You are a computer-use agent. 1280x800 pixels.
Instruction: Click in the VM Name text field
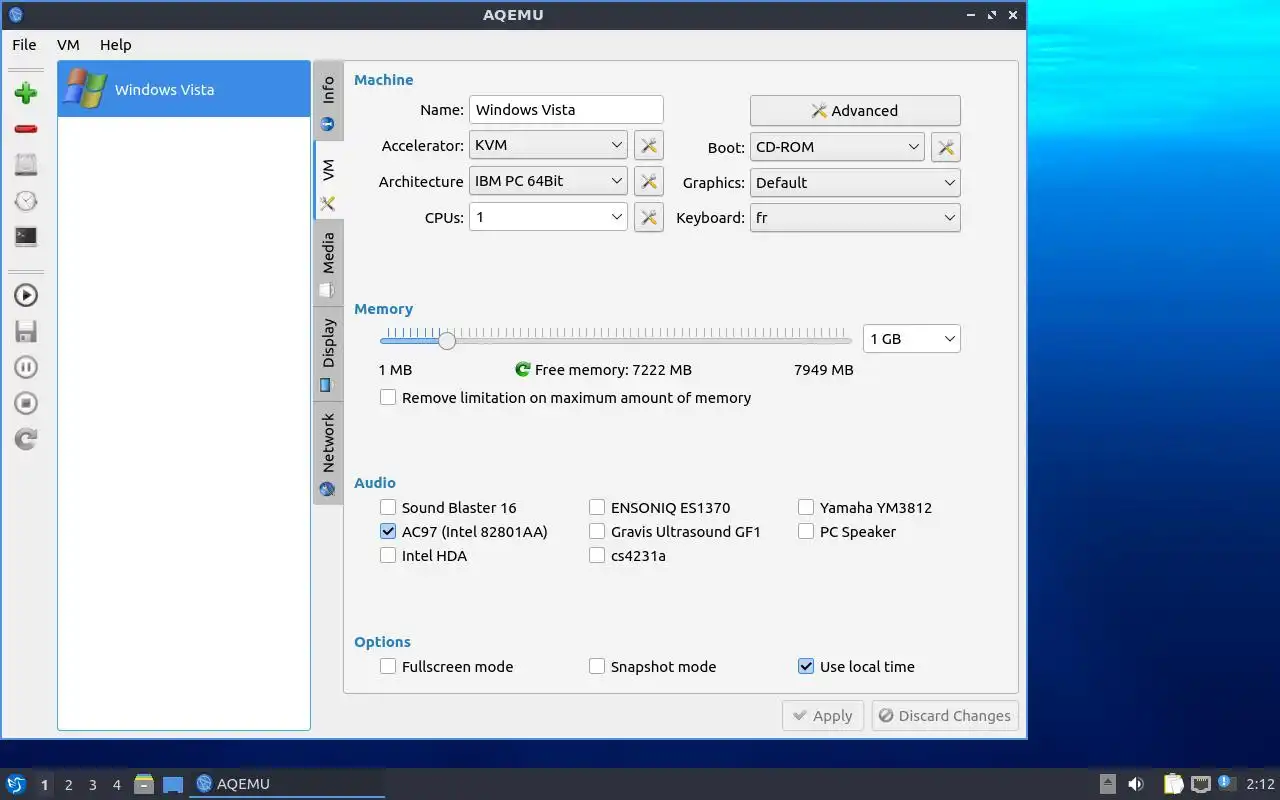566,110
